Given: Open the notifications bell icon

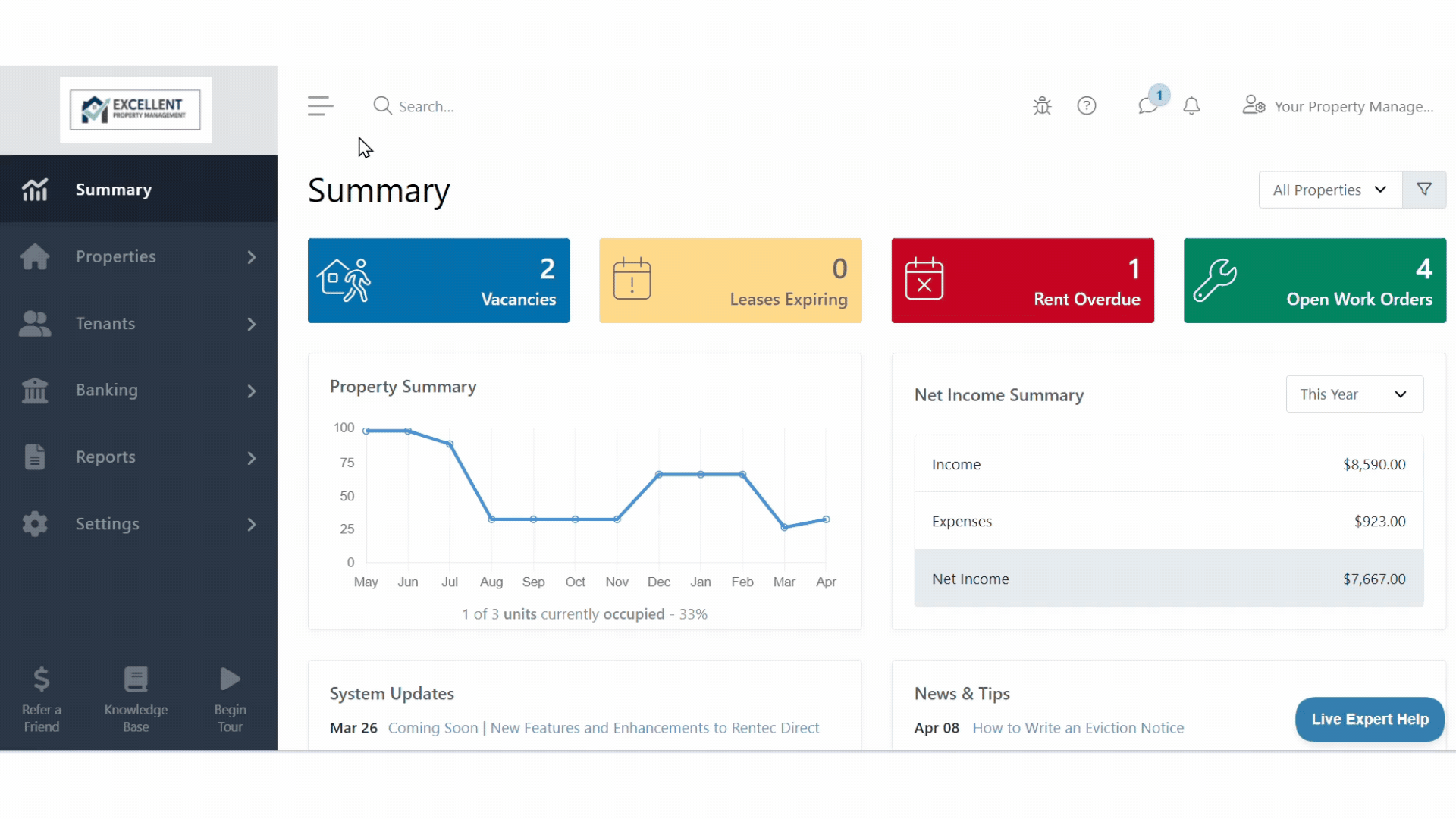Looking at the screenshot, I should [1191, 106].
